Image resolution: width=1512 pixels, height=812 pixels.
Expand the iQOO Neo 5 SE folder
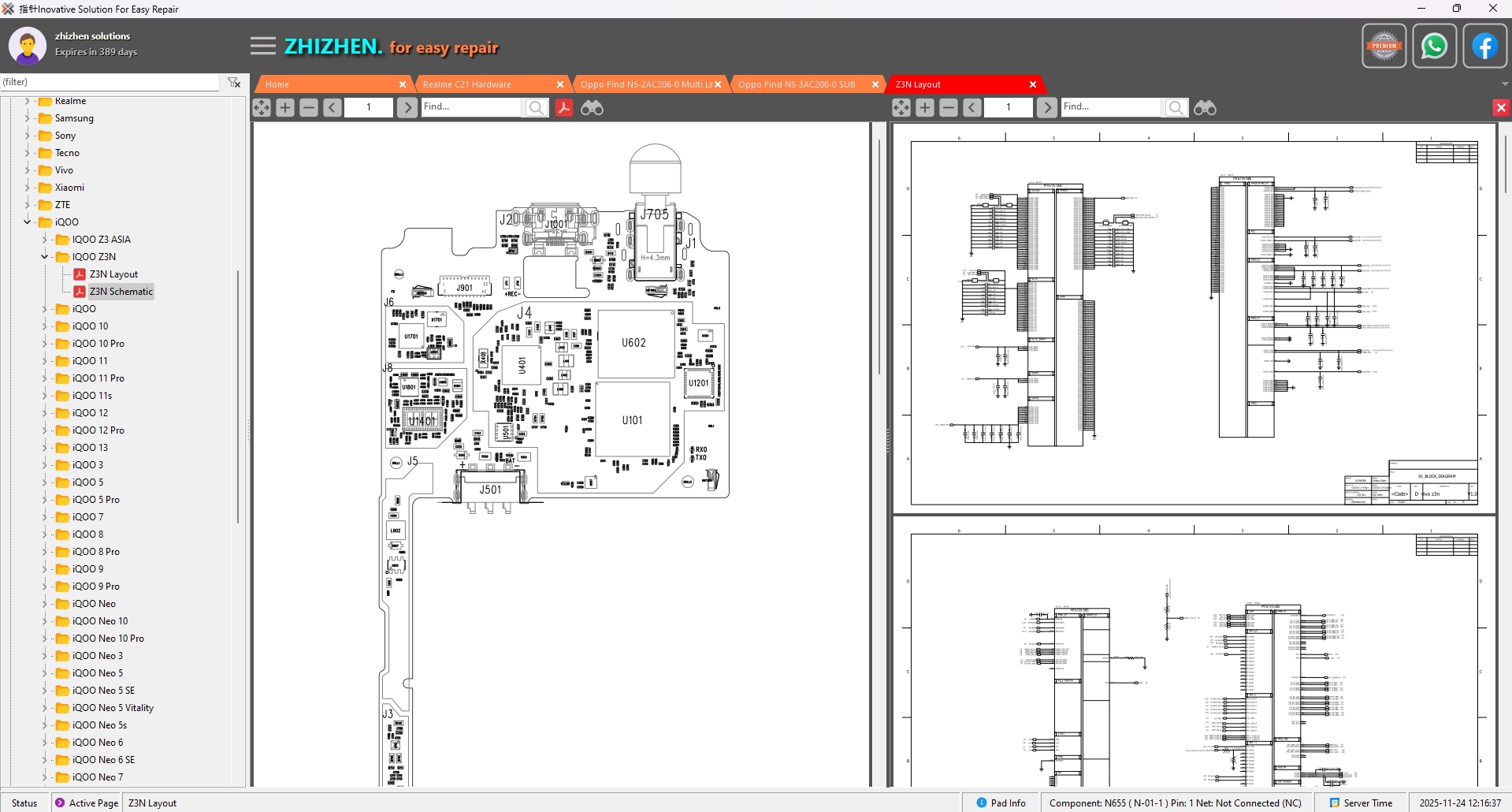click(x=45, y=691)
